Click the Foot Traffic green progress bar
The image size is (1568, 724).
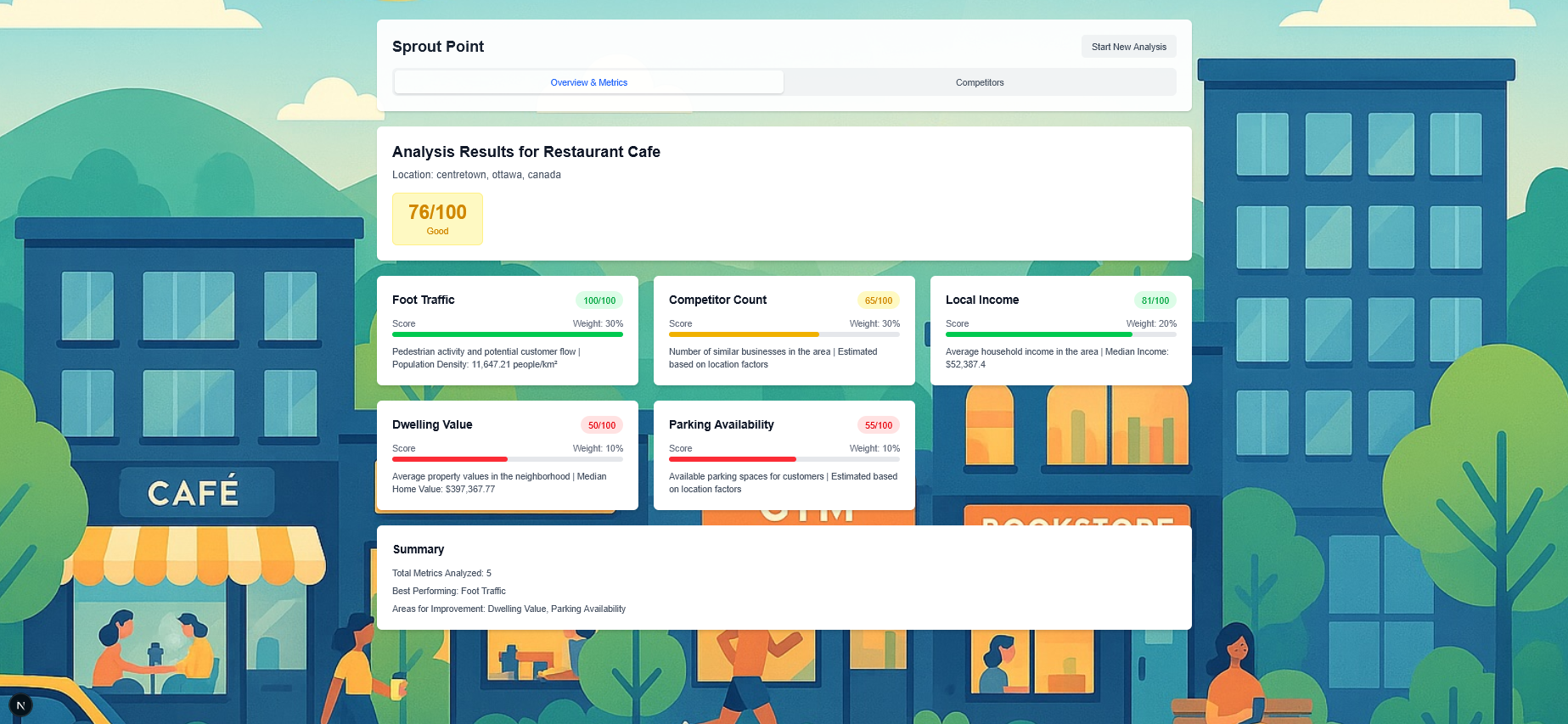tap(508, 334)
